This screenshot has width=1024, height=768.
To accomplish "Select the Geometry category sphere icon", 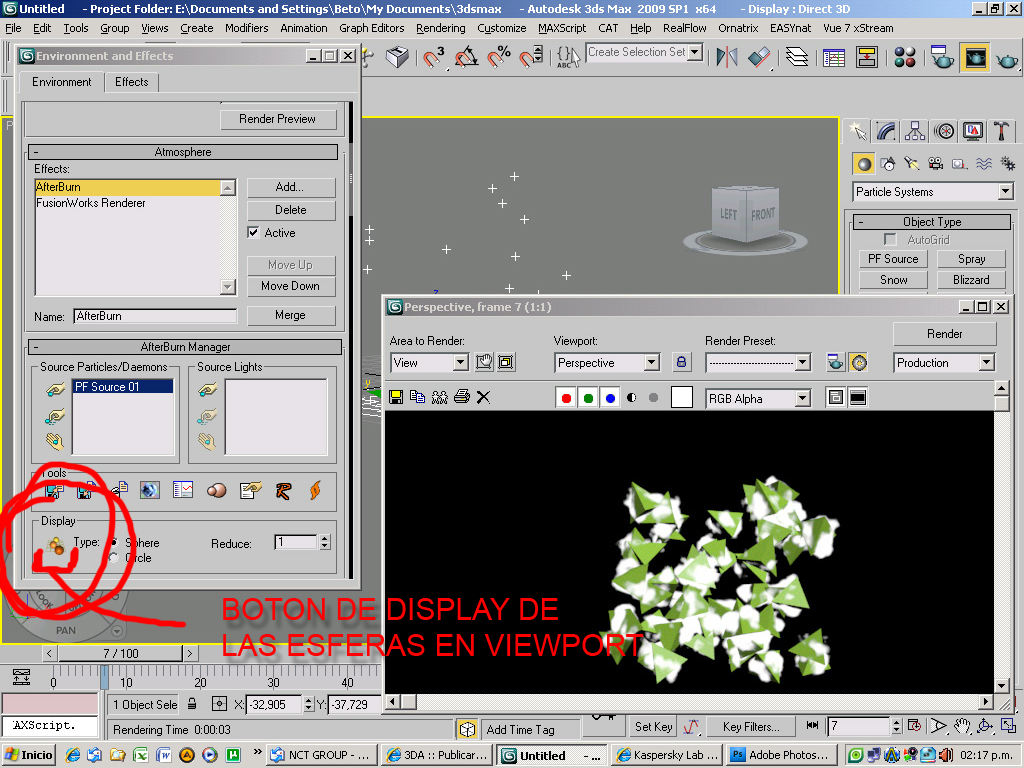I will pyautogui.click(x=864, y=164).
